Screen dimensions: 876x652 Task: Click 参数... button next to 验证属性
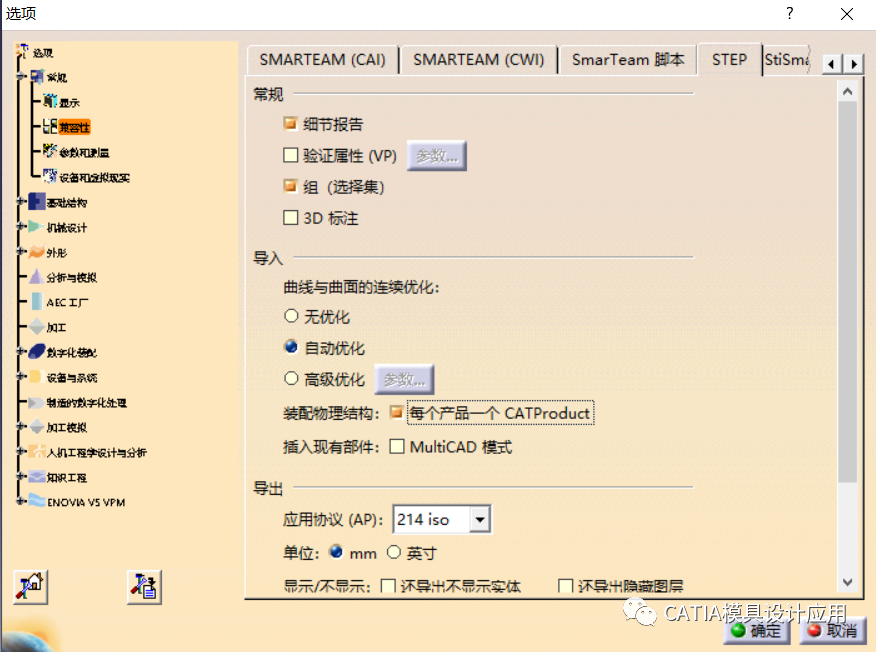tap(436, 156)
